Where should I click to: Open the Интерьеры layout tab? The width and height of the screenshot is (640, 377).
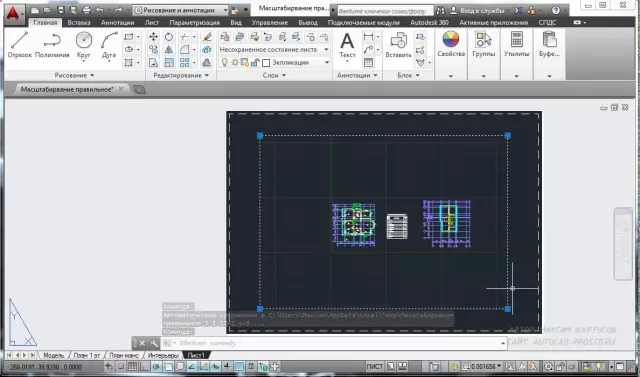pos(162,355)
